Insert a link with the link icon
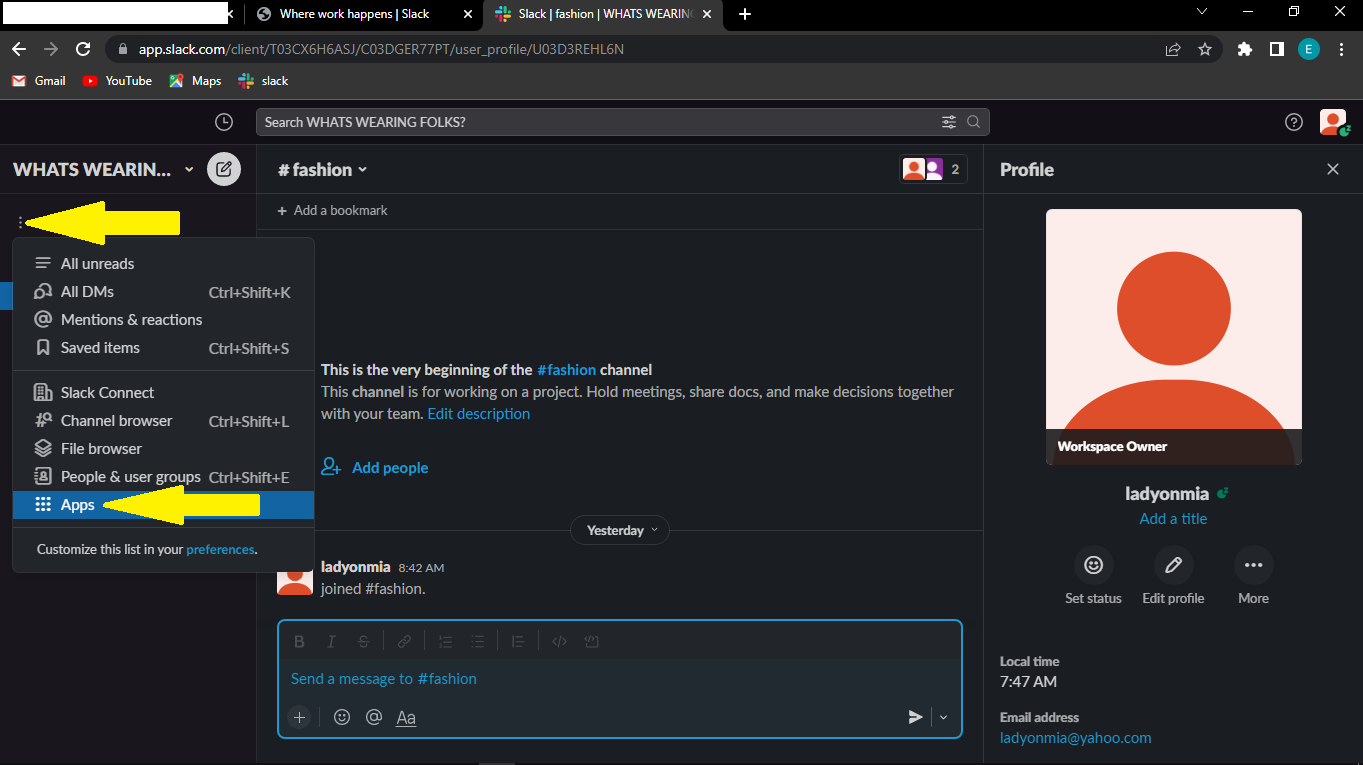The image size is (1363, 765). pos(404,642)
